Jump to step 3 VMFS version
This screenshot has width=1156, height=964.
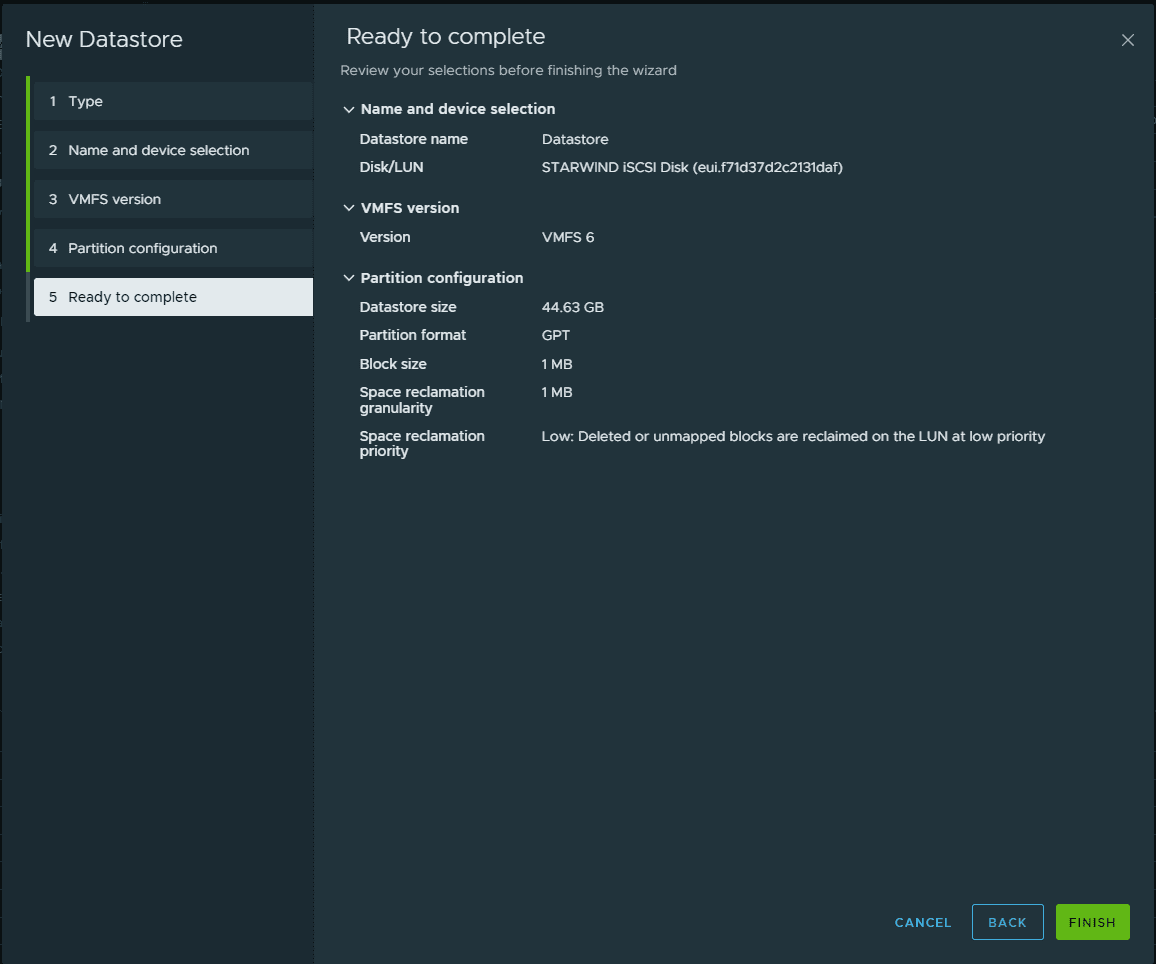click(x=172, y=200)
